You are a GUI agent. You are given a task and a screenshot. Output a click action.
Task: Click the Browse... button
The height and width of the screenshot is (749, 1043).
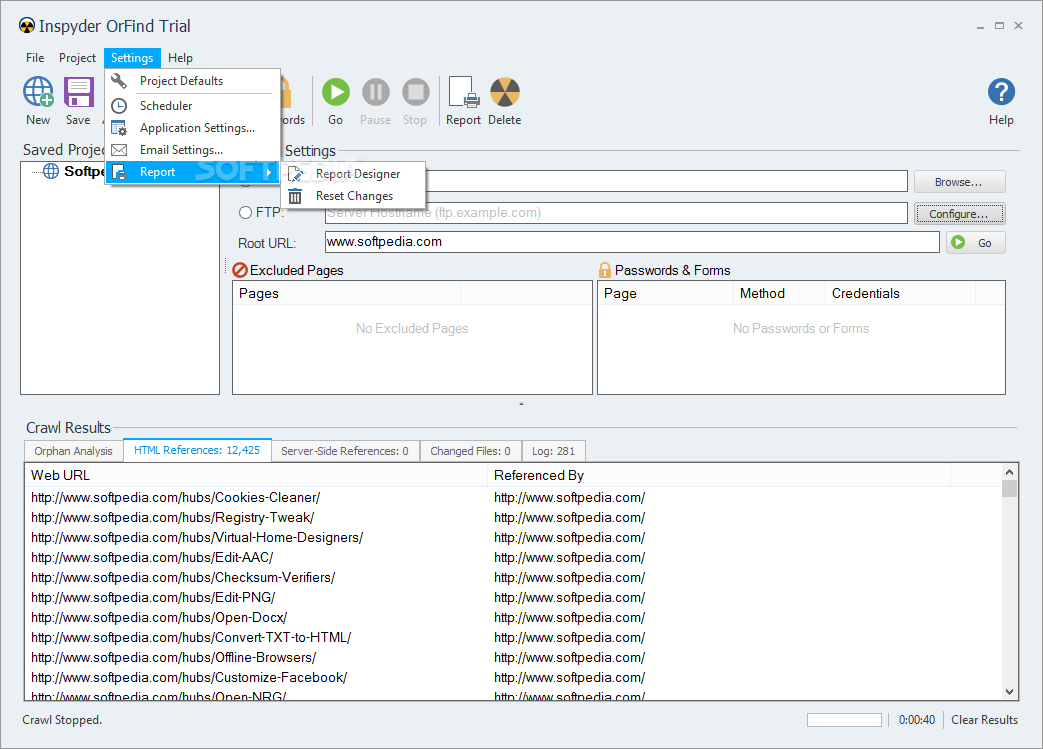pyautogui.click(x=959, y=182)
